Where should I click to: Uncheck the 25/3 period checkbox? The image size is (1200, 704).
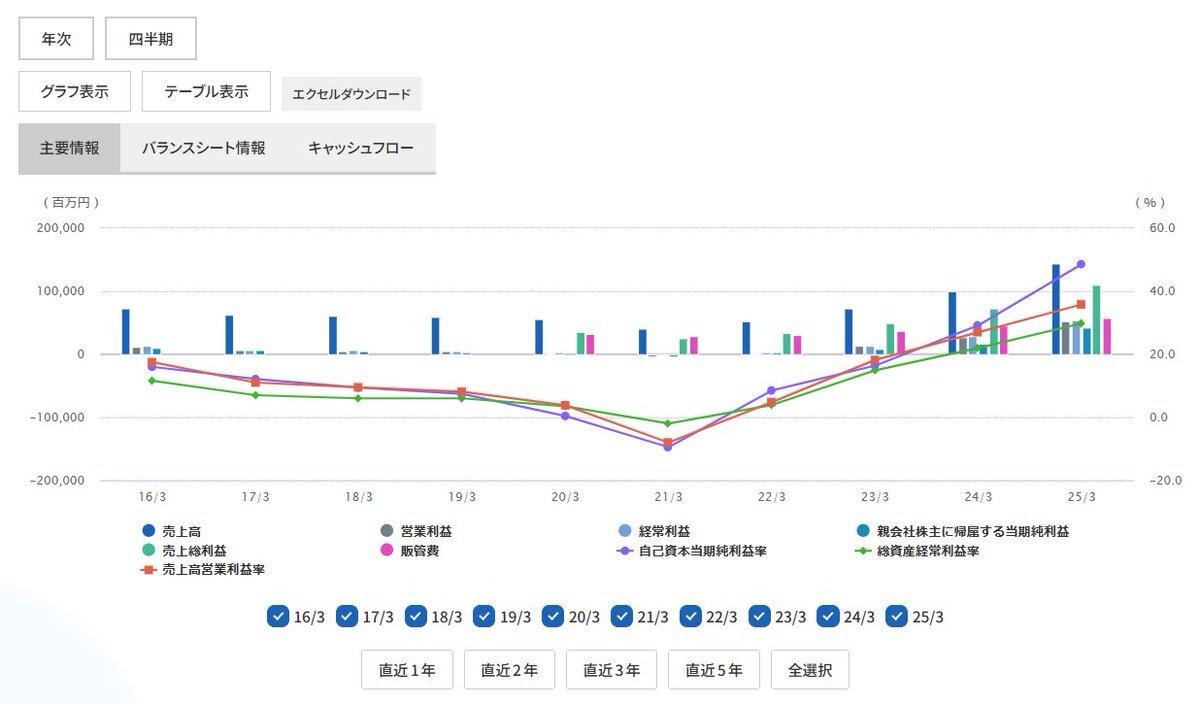coord(896,616)
